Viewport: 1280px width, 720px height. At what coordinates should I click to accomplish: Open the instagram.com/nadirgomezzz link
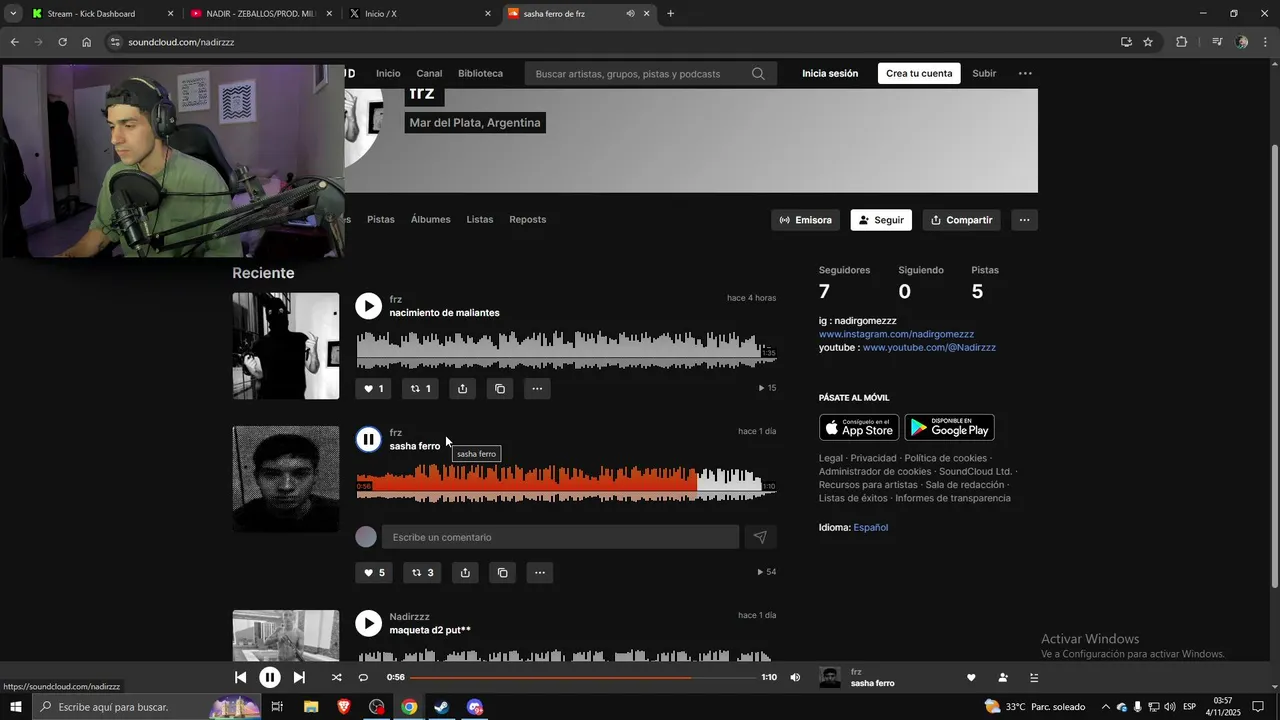pyautogui.click(x=896, y=334)
